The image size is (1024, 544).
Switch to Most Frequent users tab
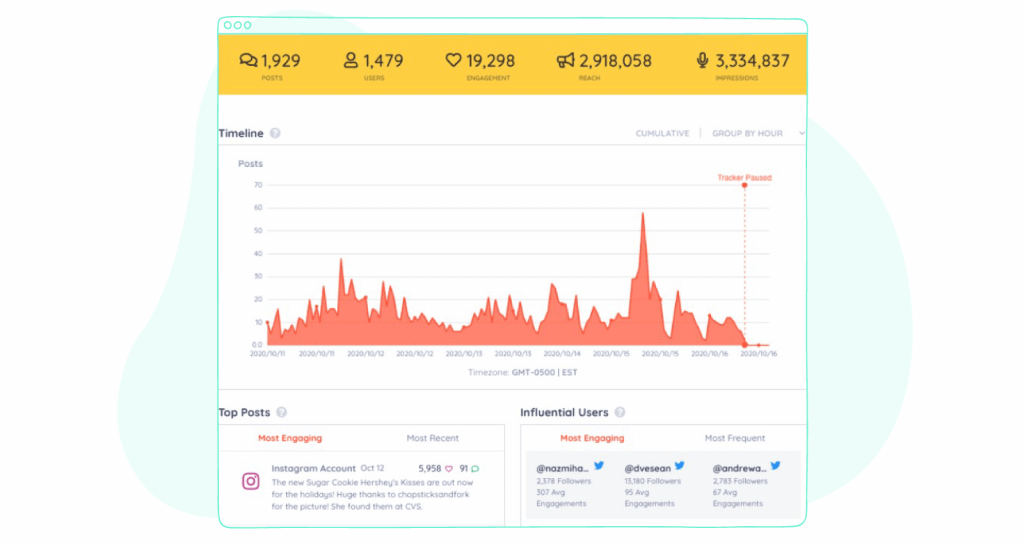(735, 438)
